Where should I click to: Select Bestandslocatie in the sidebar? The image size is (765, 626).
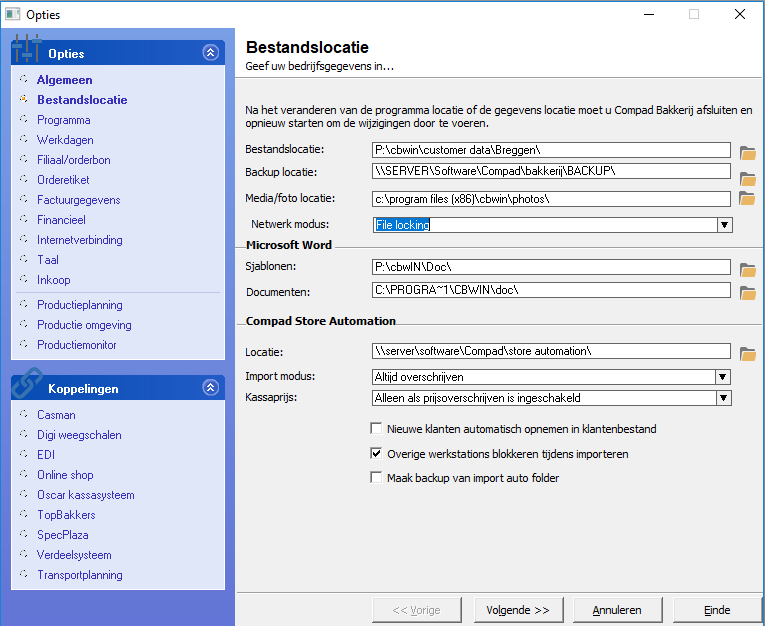click(x=82, y=100)
